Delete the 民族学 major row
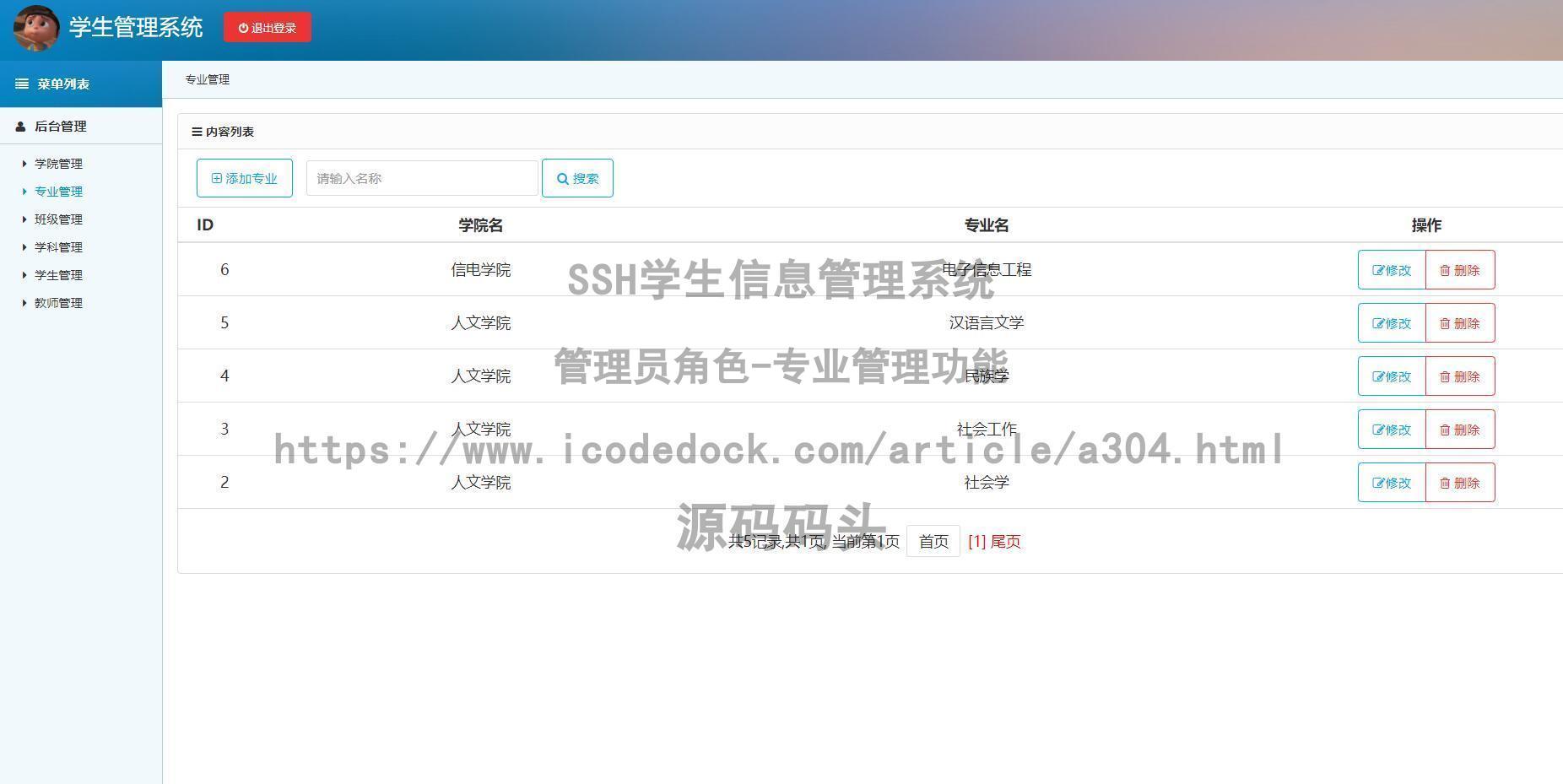This screenshot has height=784, width=1563. click(x=1460, y=376)
